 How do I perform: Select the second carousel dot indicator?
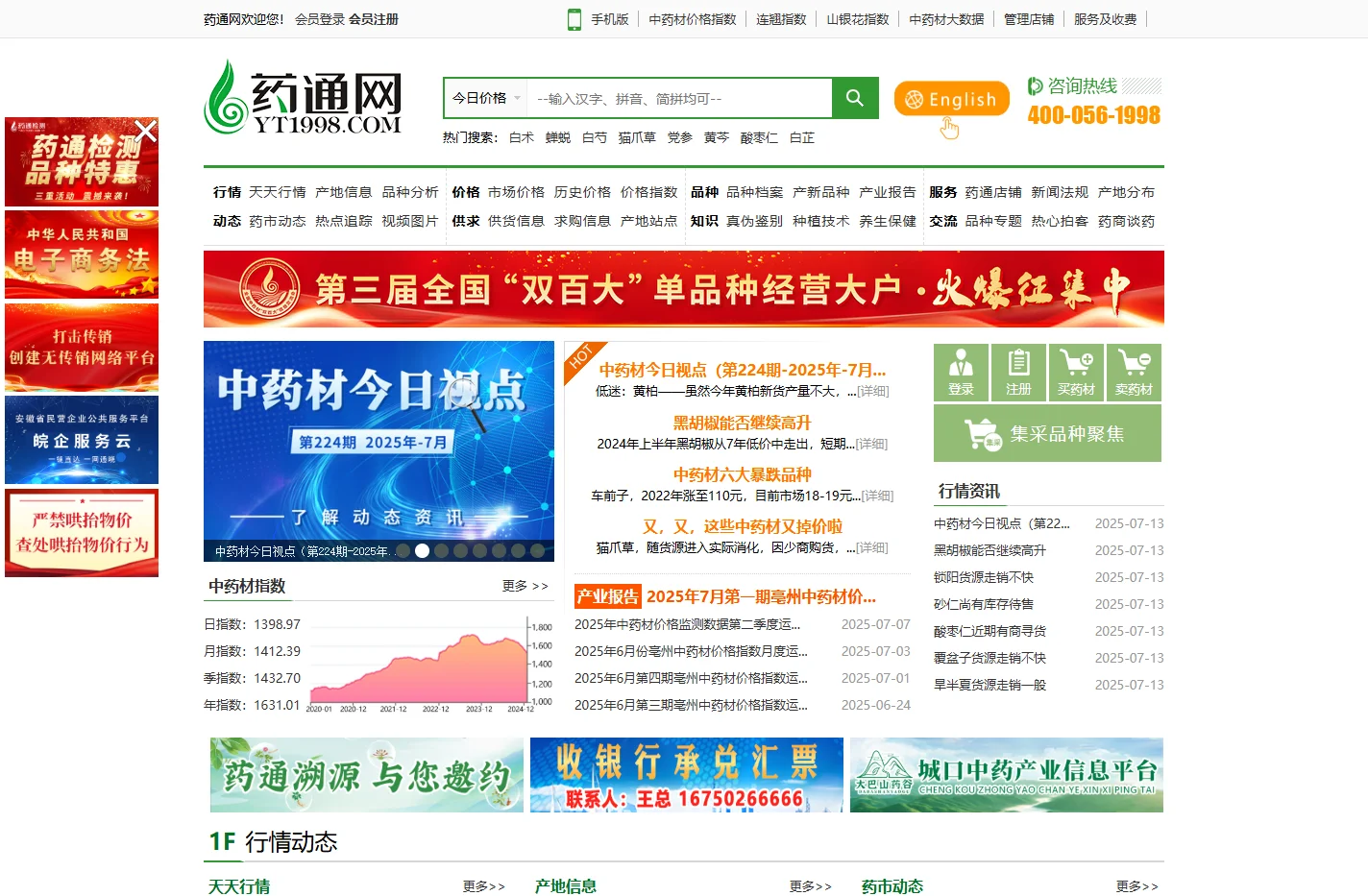click(x=422, y=551)
